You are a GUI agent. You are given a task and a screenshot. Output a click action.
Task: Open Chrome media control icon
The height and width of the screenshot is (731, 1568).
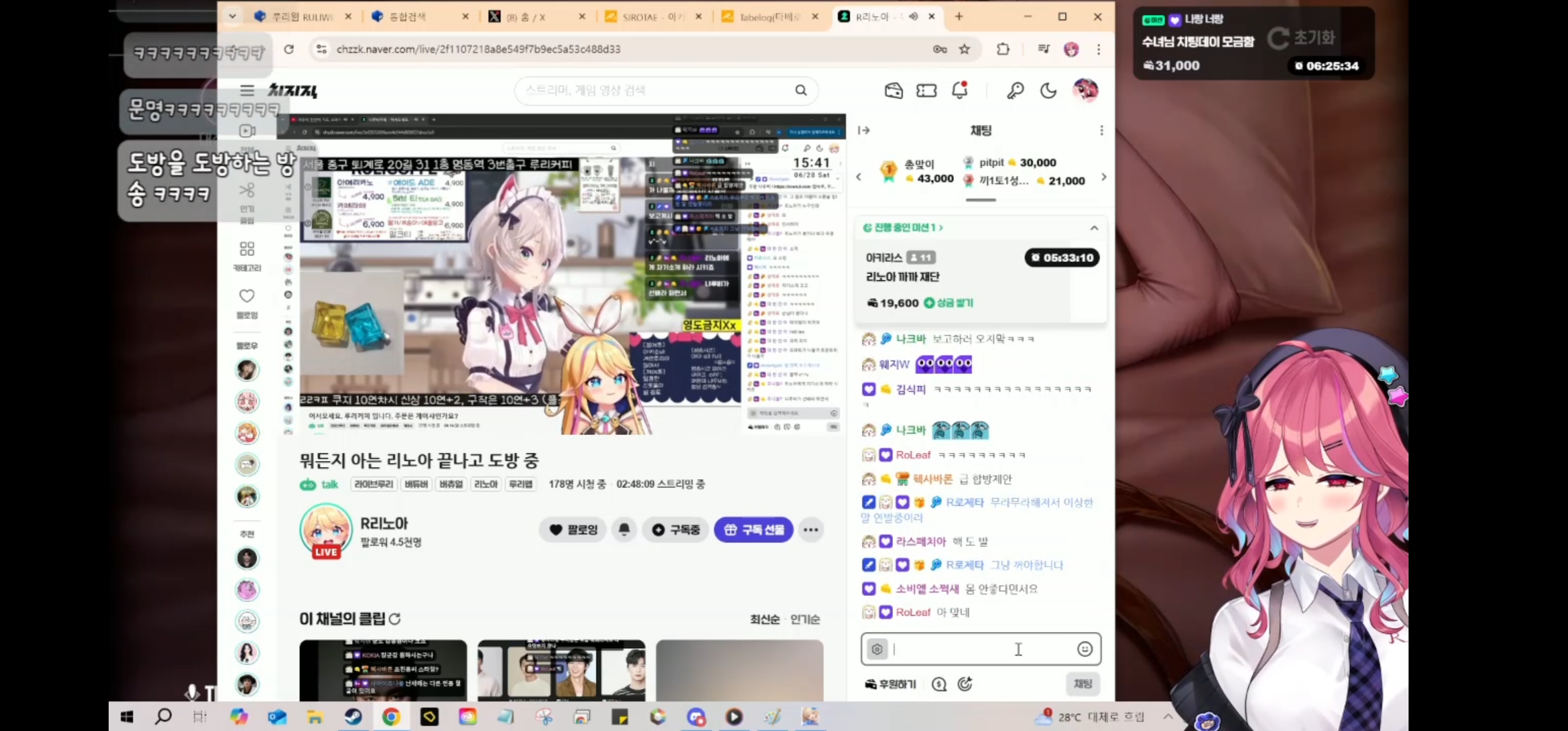(x=1043, y=49)
